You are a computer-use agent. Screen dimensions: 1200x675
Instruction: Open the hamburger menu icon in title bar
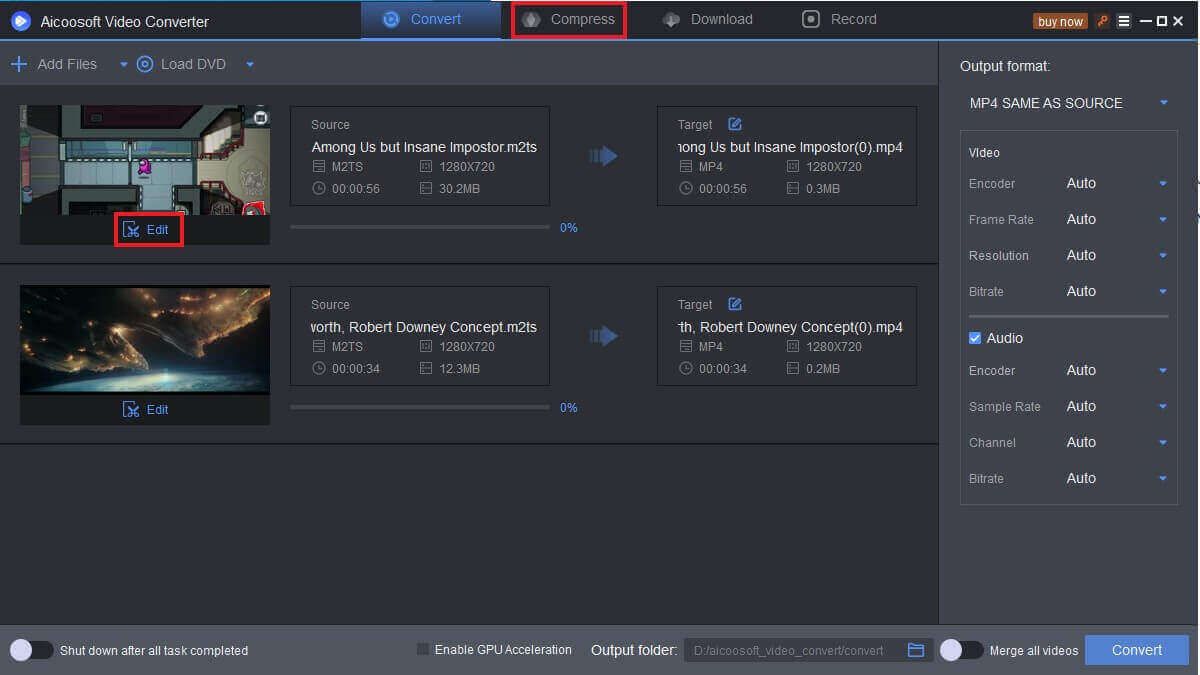coord(1124,21)
